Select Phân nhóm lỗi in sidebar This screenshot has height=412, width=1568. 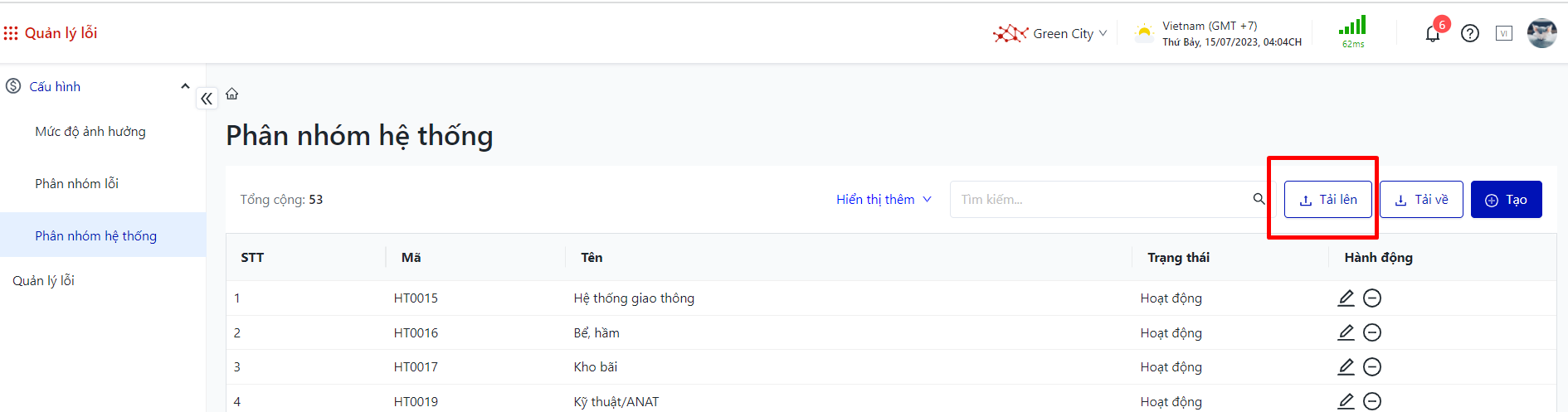pos(77,184)
